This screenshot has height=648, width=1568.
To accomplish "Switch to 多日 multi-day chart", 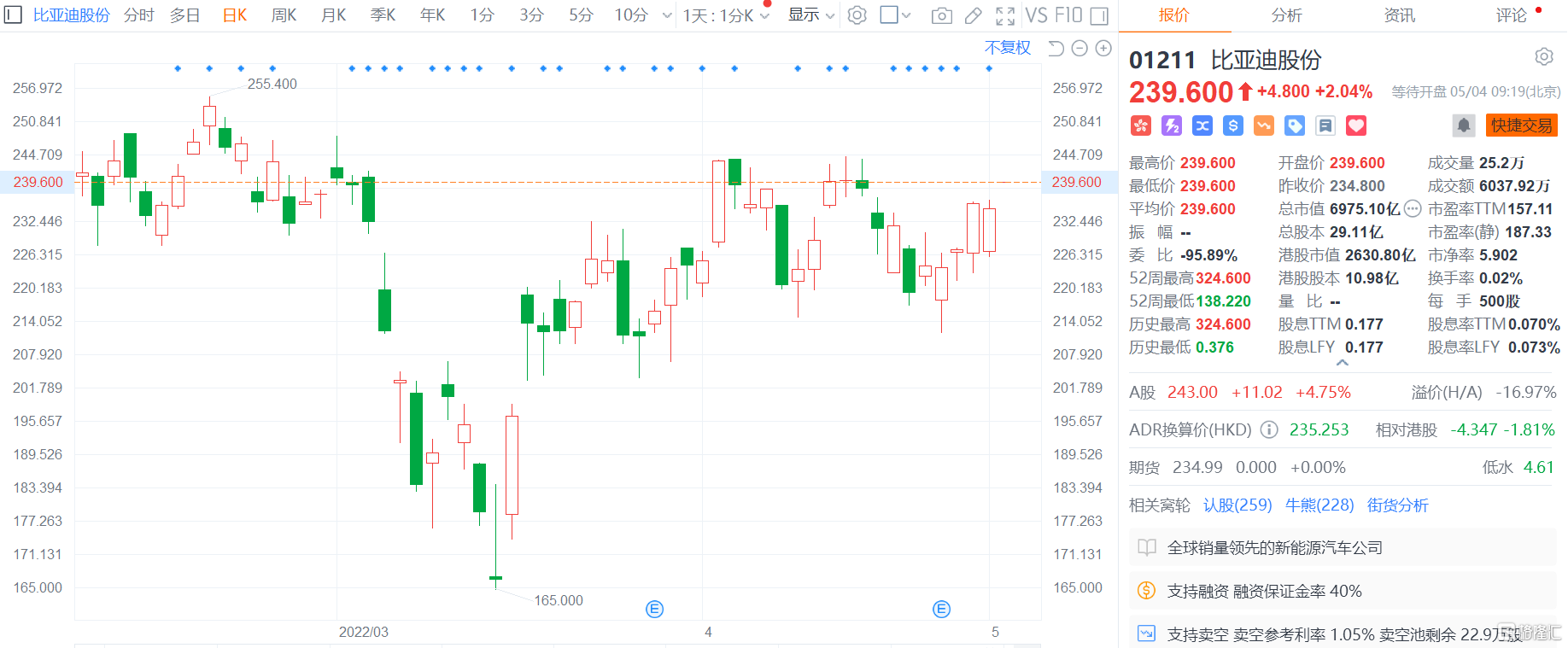I will 184,15.
